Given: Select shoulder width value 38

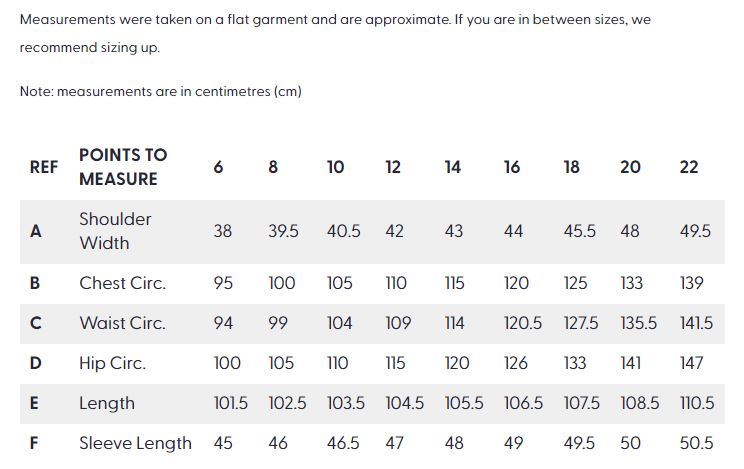Looking at the screenshot, I should (x=223, y=231).
